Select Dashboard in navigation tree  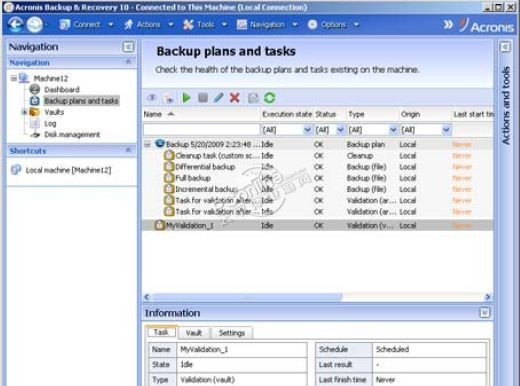point(62,89)
